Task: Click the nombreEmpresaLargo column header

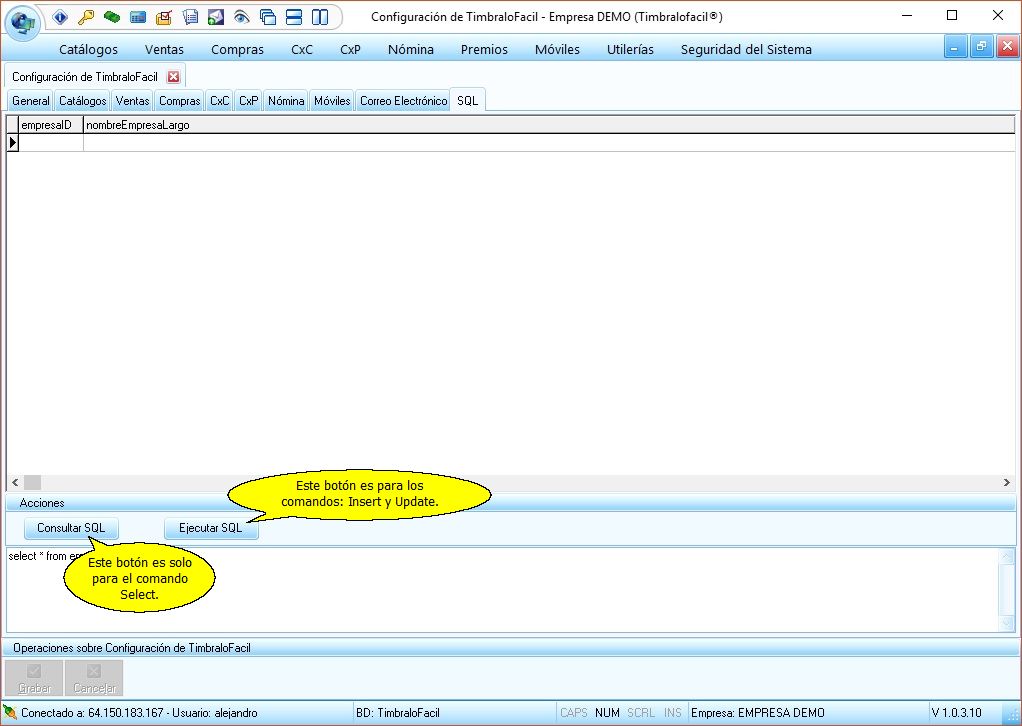Action: click(x=549, y=125)
